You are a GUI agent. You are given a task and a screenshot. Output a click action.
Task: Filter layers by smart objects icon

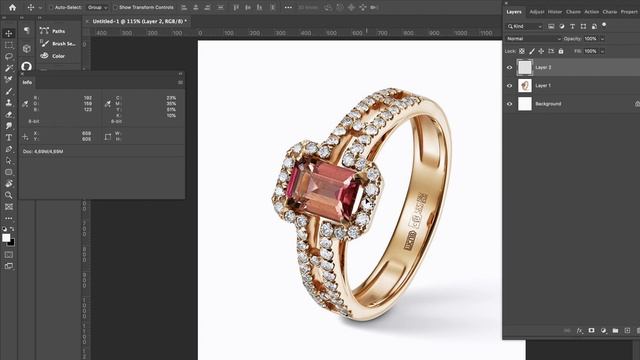594,26
